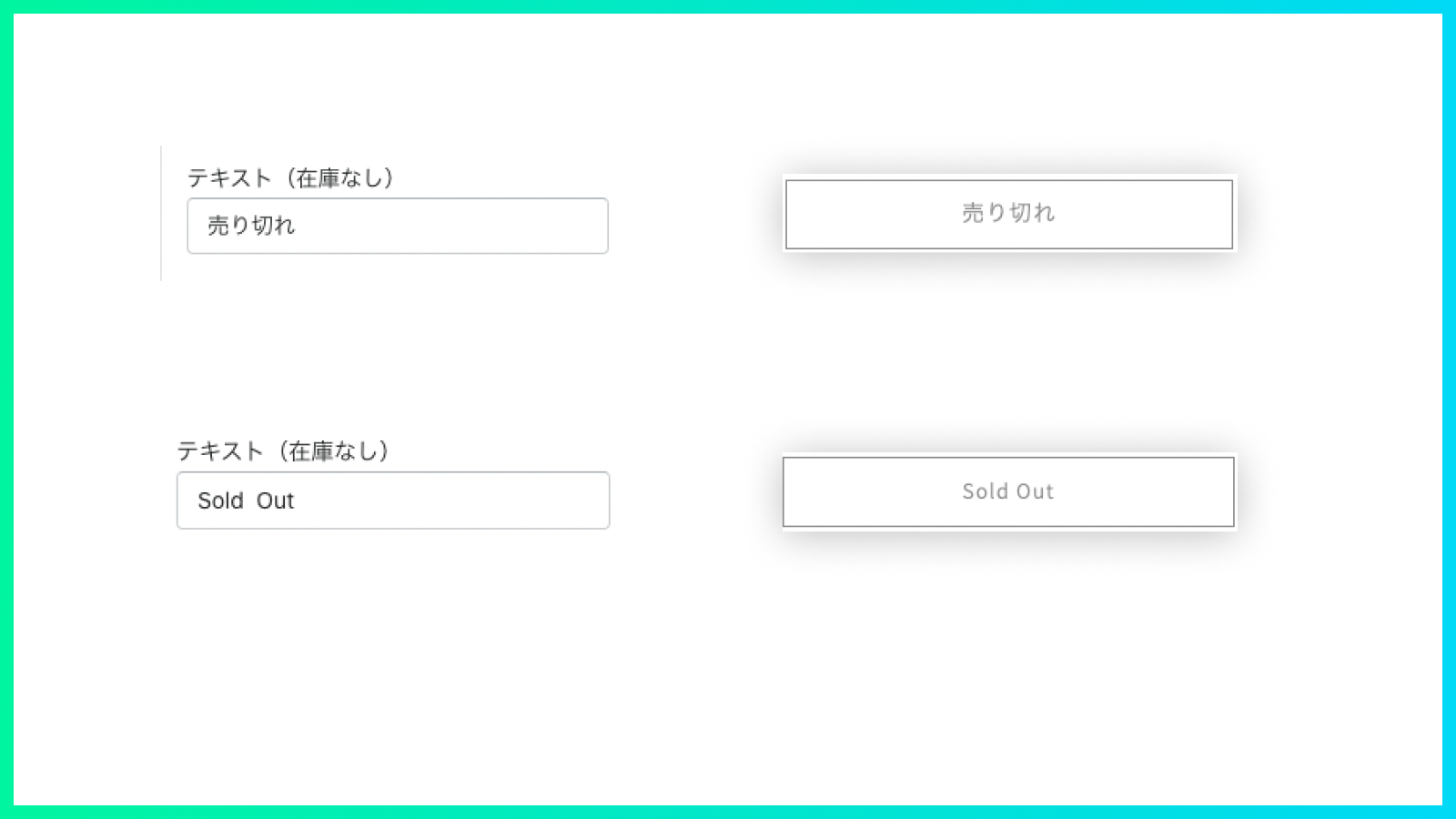Click the word 'Out' in the text field
This screenshot has height=819, width=1456.
click(275, 501)
